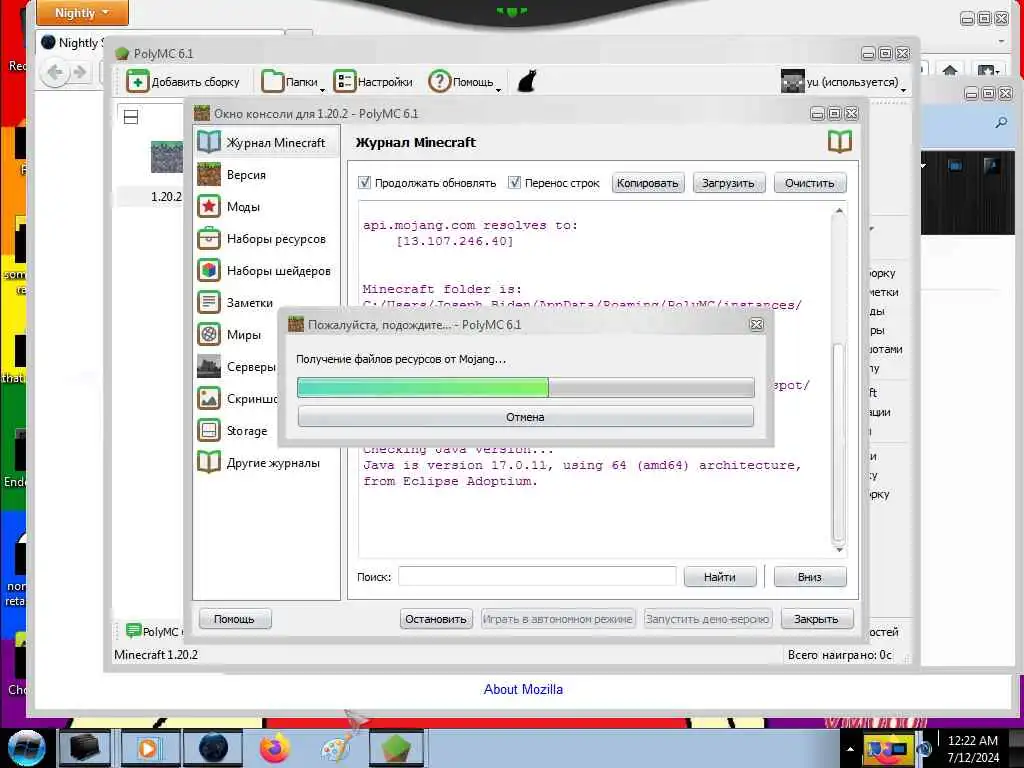Click the Остановить button
The width and height of the screenshot is (1024, 768).
[x=436, y=618]
